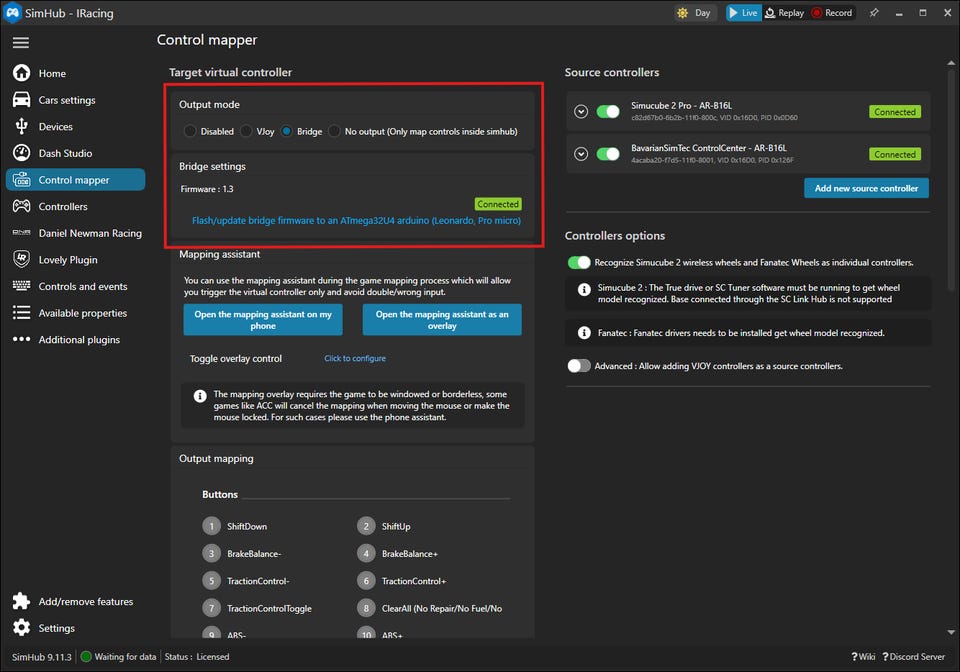Image resolution: width=960 pixels, height=672 pixels.
Task: Pin the window with the pin icon
Action: coord(874,13)
